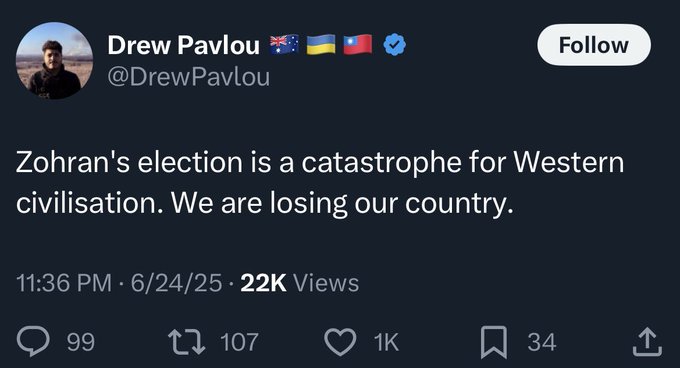The height and width of the screenshot is (368, 680).
Task: Click the 6/24/25 date
Action: (x=177, y=283)
